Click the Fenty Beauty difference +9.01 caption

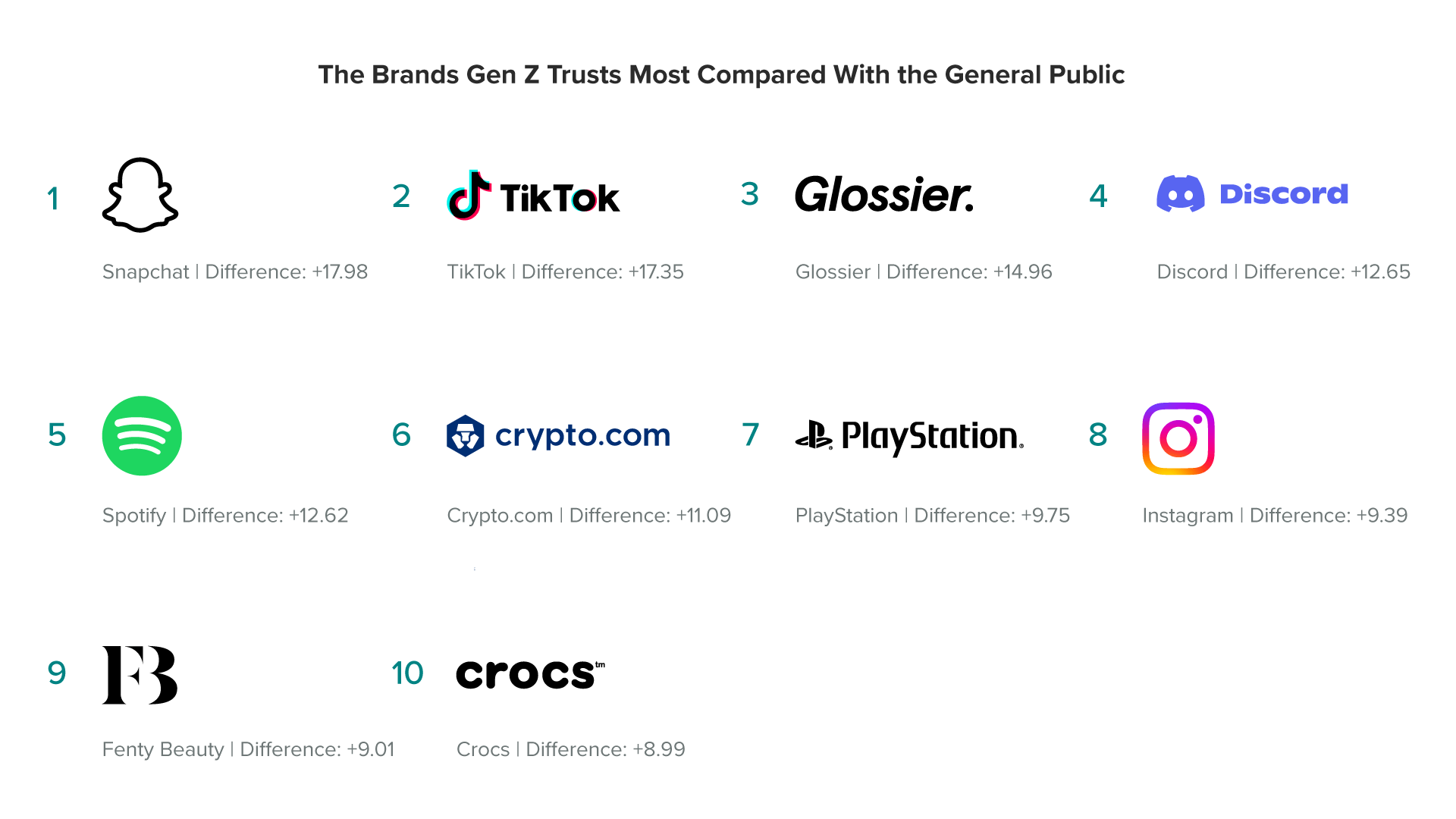pos(248,749)
